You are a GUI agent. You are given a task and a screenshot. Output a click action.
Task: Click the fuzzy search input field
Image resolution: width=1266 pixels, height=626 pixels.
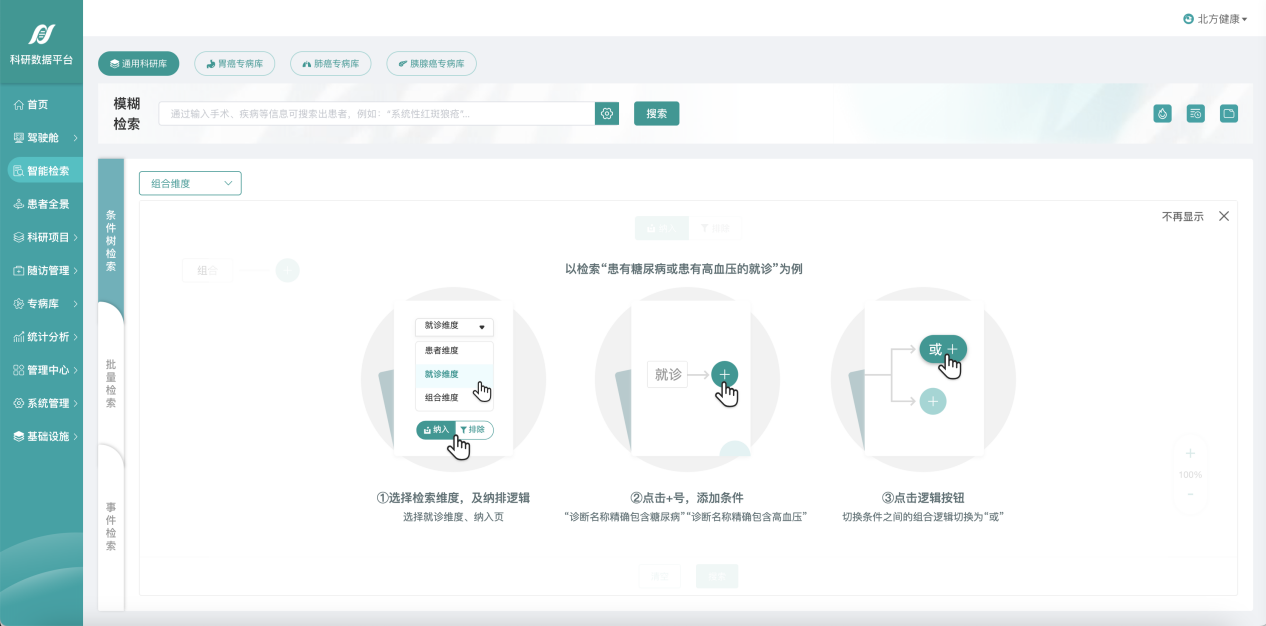coord(376,114)
